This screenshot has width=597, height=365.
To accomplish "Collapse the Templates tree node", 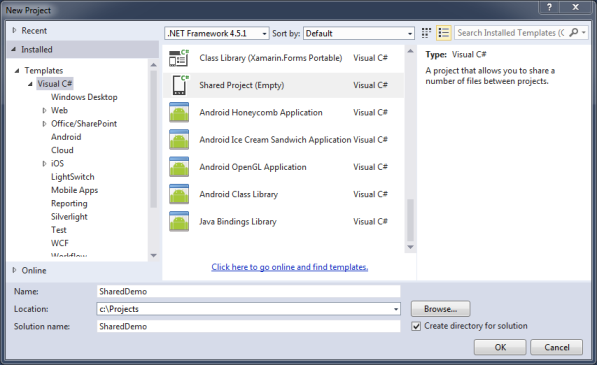I will pyautogui.click(x=17, y=70).
